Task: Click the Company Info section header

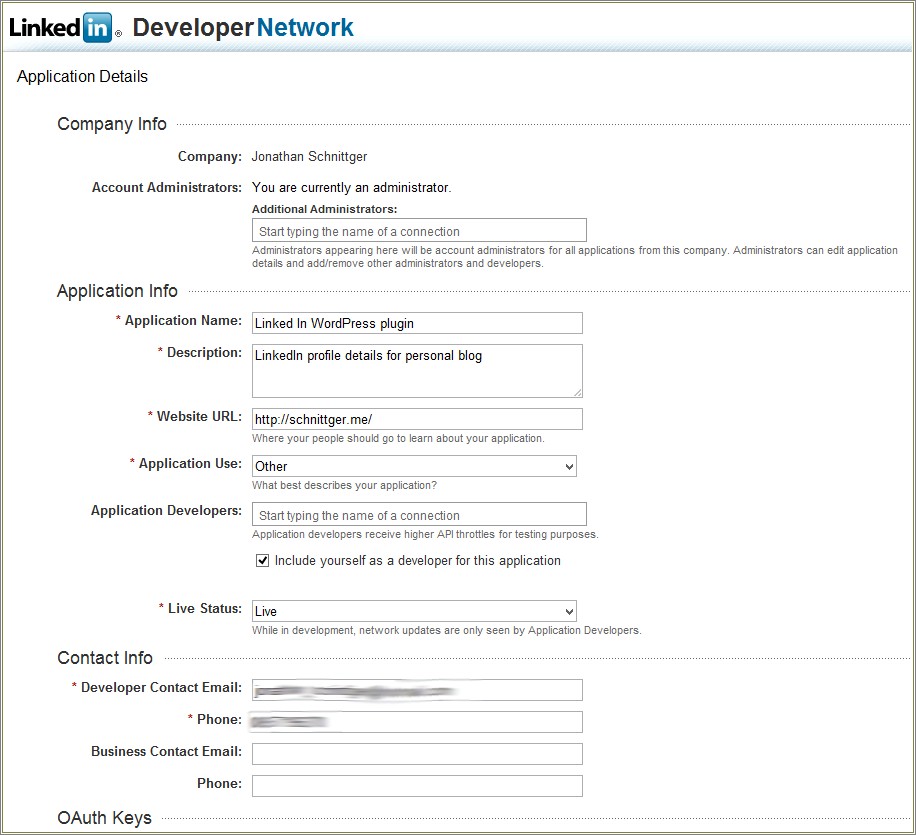Action: point(111,124)
